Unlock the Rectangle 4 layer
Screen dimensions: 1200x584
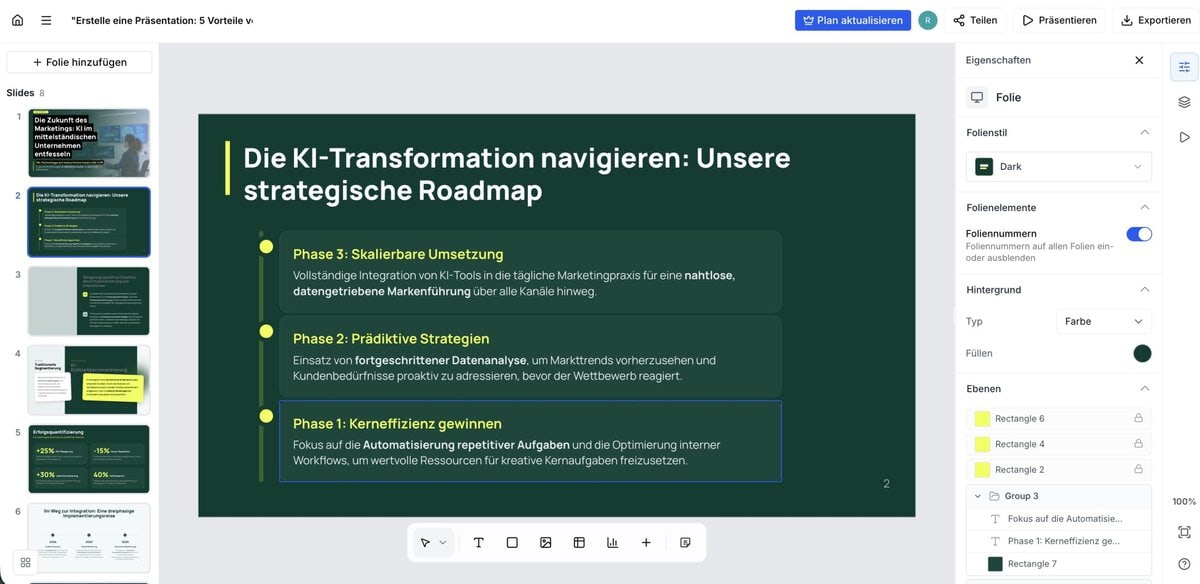point(1137,443)
